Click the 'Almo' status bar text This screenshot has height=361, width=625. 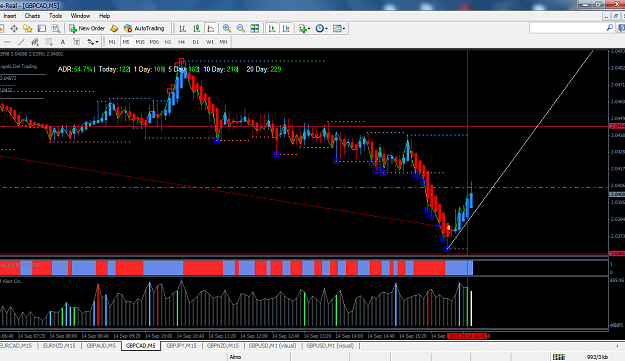235,357
